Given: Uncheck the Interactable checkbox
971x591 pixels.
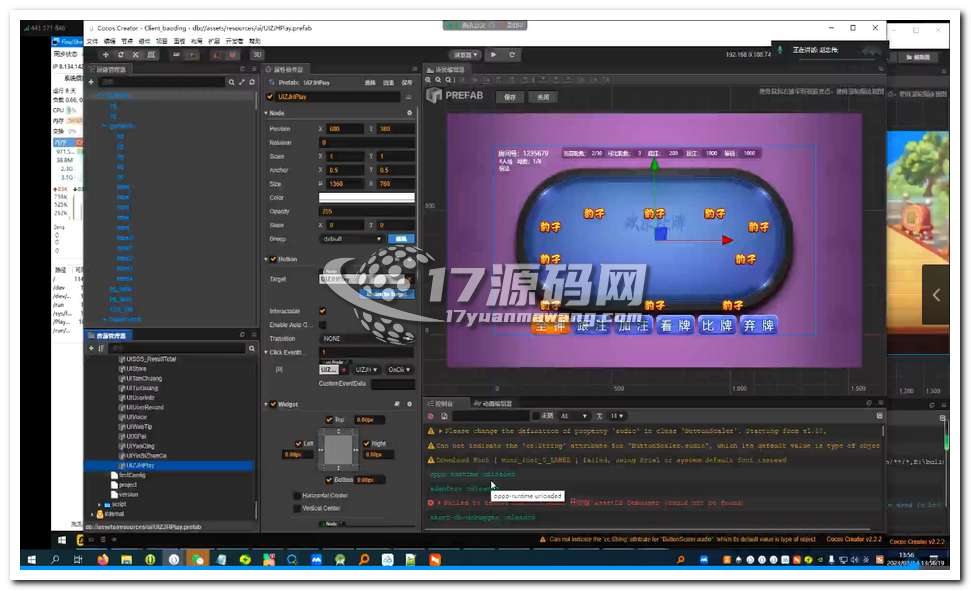Looking at the screenshot, I should tap(322, 310).
